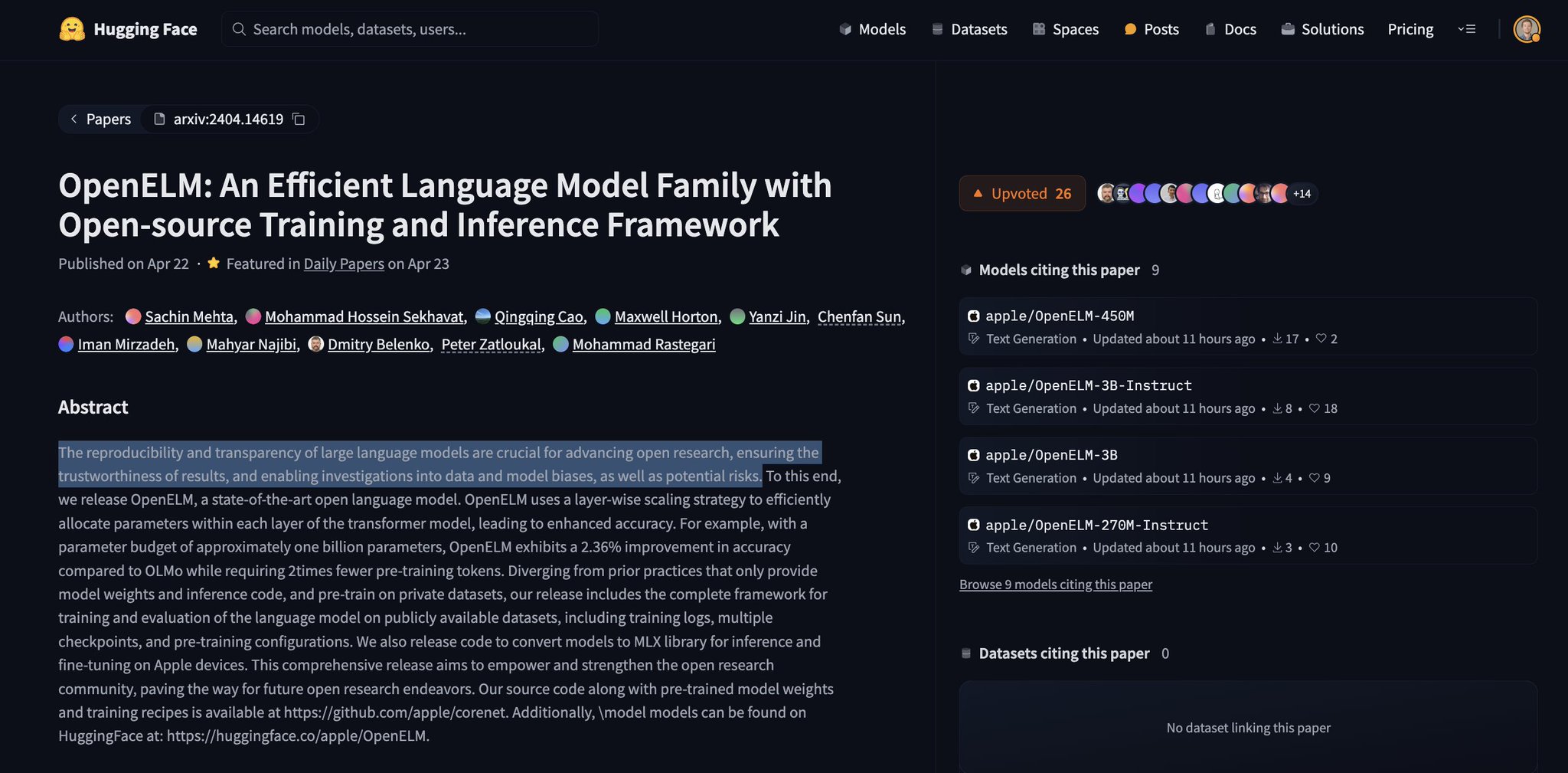Click Text Generation tag icon under OpenELM-270M-Instruct
Image resolution: width=1568 pixels, height=773 pixels.
[974, 548]
